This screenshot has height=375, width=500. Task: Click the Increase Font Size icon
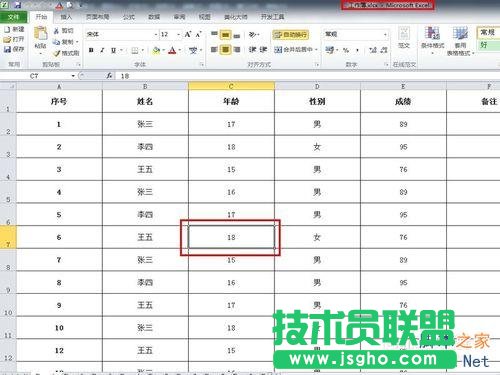(188, 34)
